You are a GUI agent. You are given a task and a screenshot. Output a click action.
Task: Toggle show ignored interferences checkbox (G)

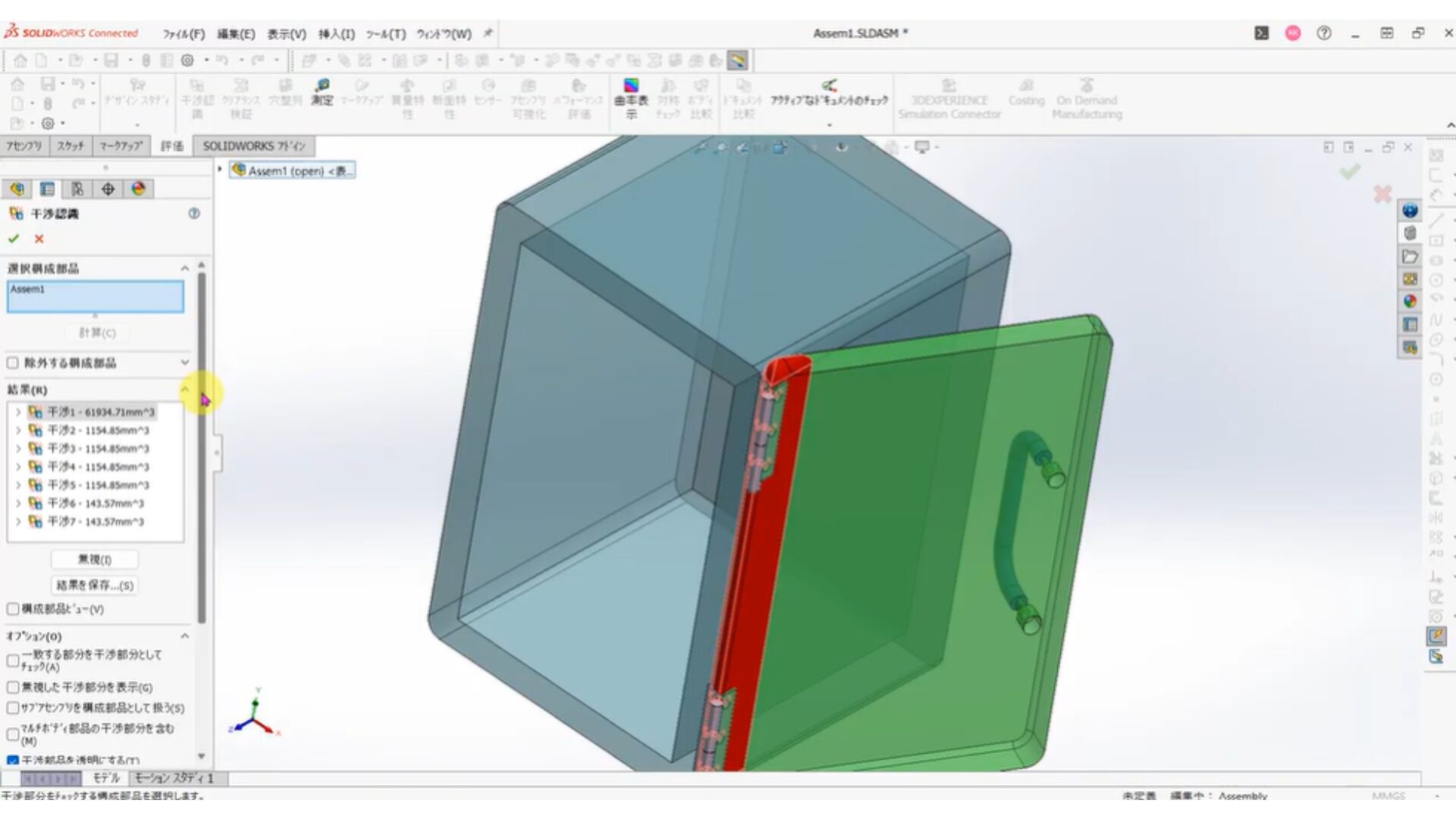point(12,687)
